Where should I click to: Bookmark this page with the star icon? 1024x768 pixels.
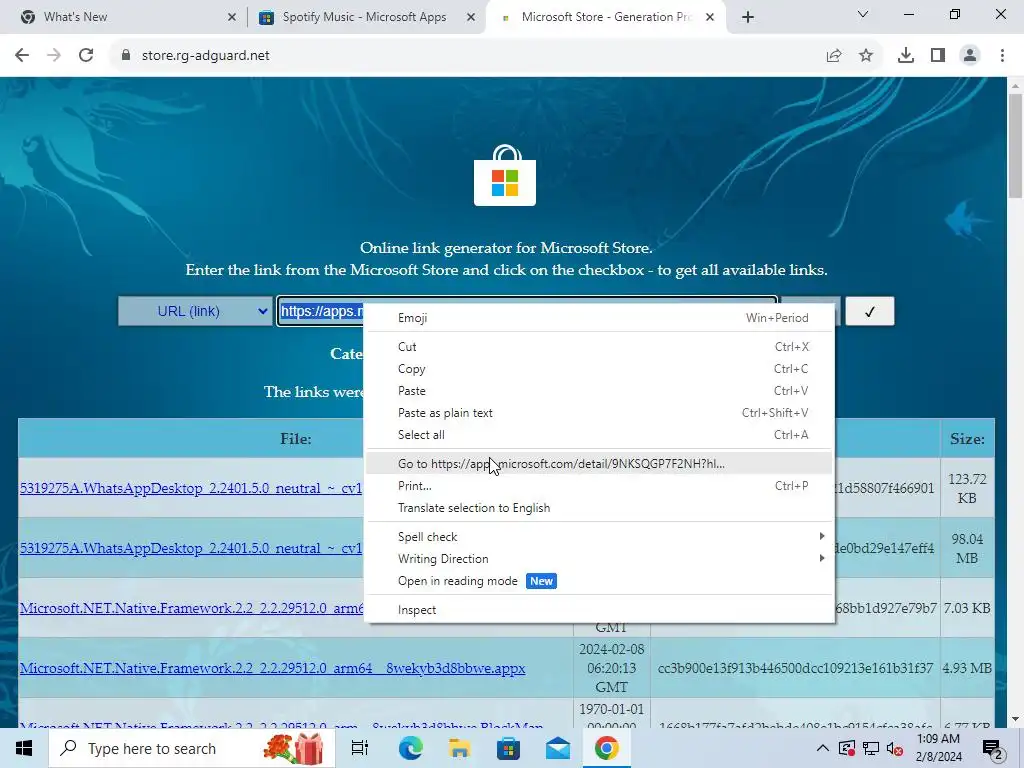point(866,56)
